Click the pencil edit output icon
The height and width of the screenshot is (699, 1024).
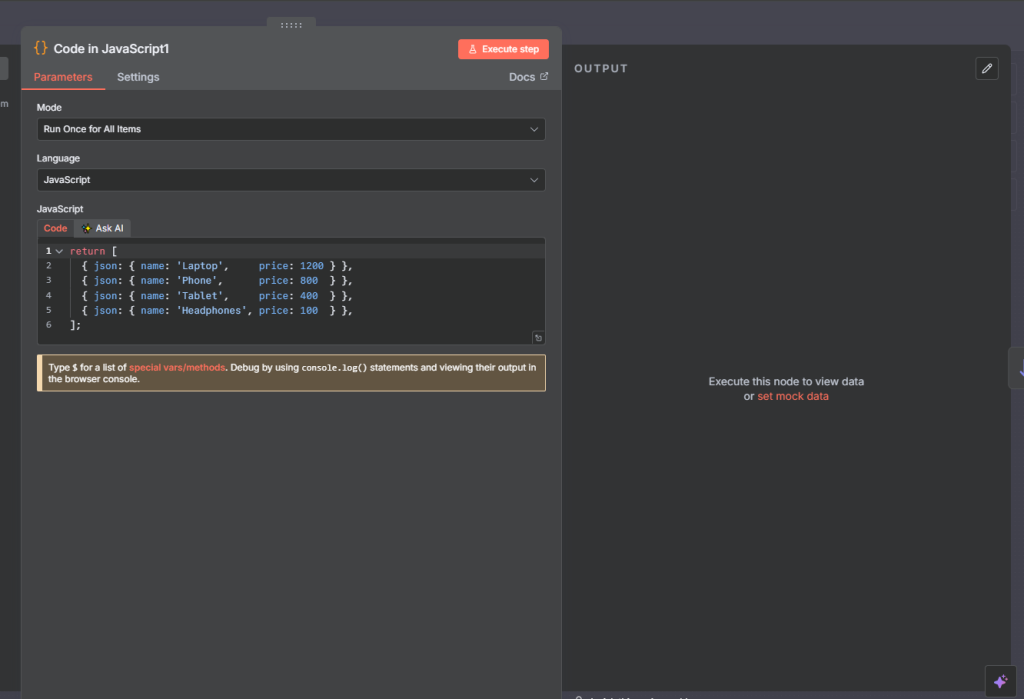(987, 68)
